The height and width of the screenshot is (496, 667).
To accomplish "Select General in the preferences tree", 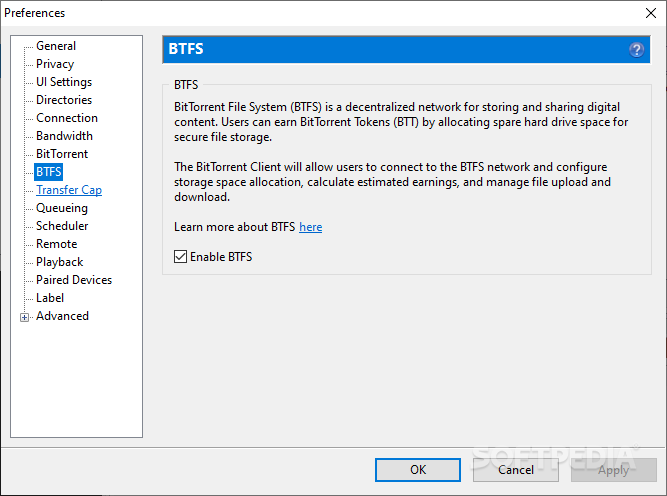I will coord(56,46).
